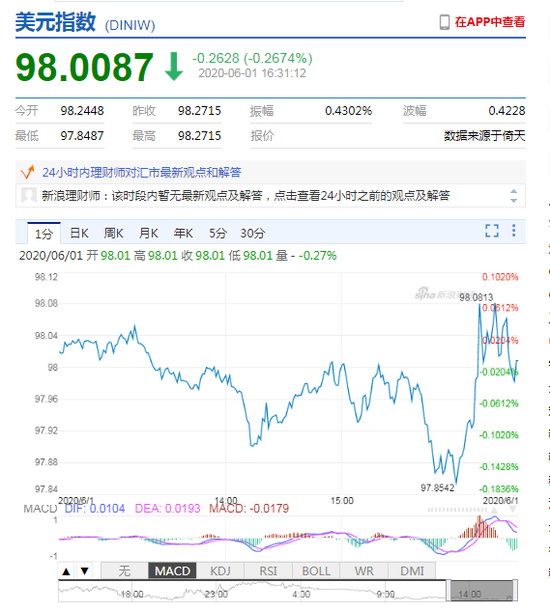Select the 1分 chart tab
550x611 pixels.
(x=44, y=234)
